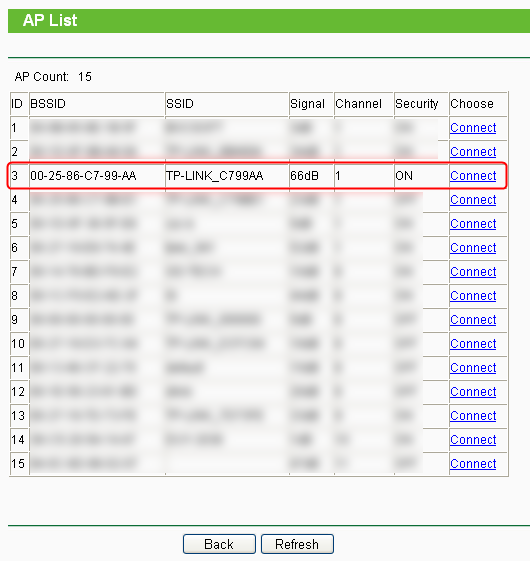Click Connect link in row 8

point(473,296)
